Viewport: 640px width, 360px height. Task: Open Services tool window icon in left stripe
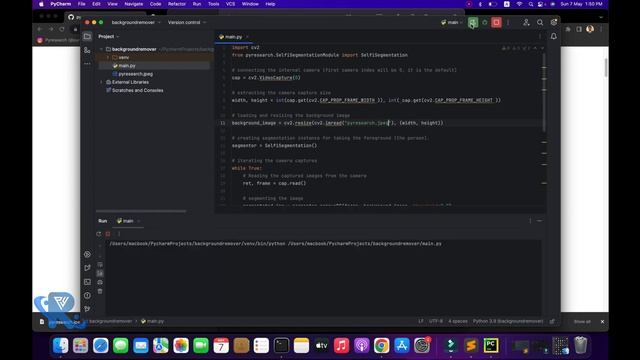click(87, 254)
